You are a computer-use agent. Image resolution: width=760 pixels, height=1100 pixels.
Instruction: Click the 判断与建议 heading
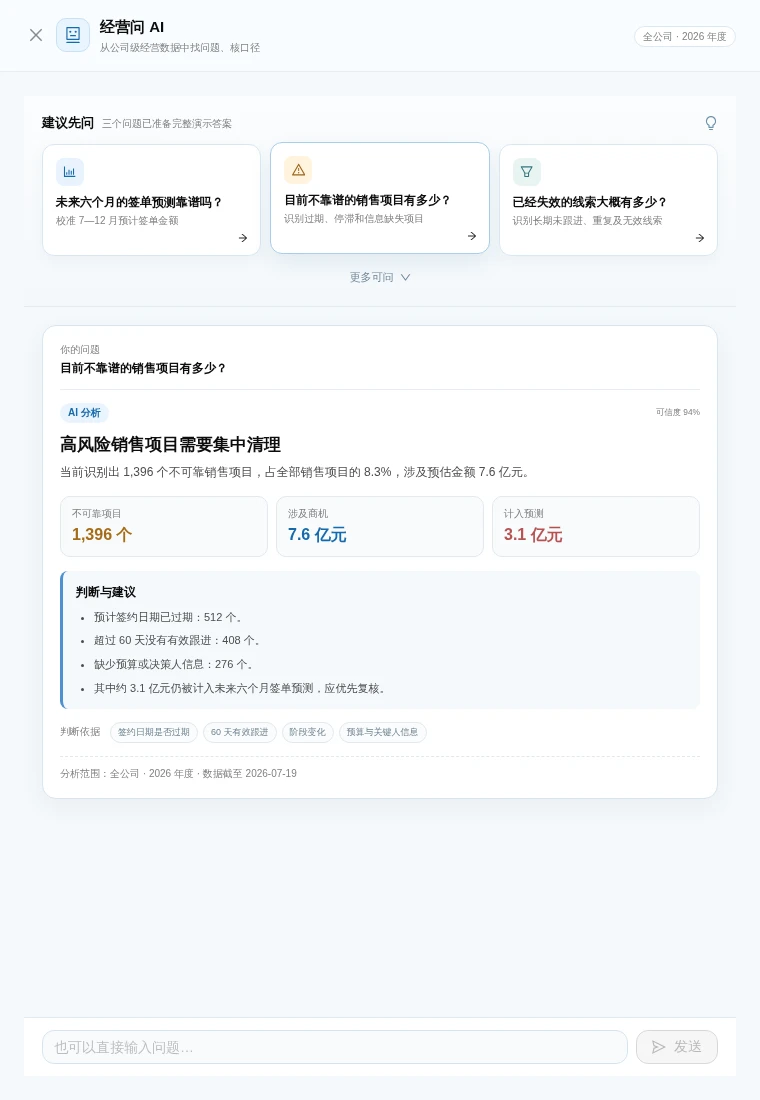click(106, 592)
